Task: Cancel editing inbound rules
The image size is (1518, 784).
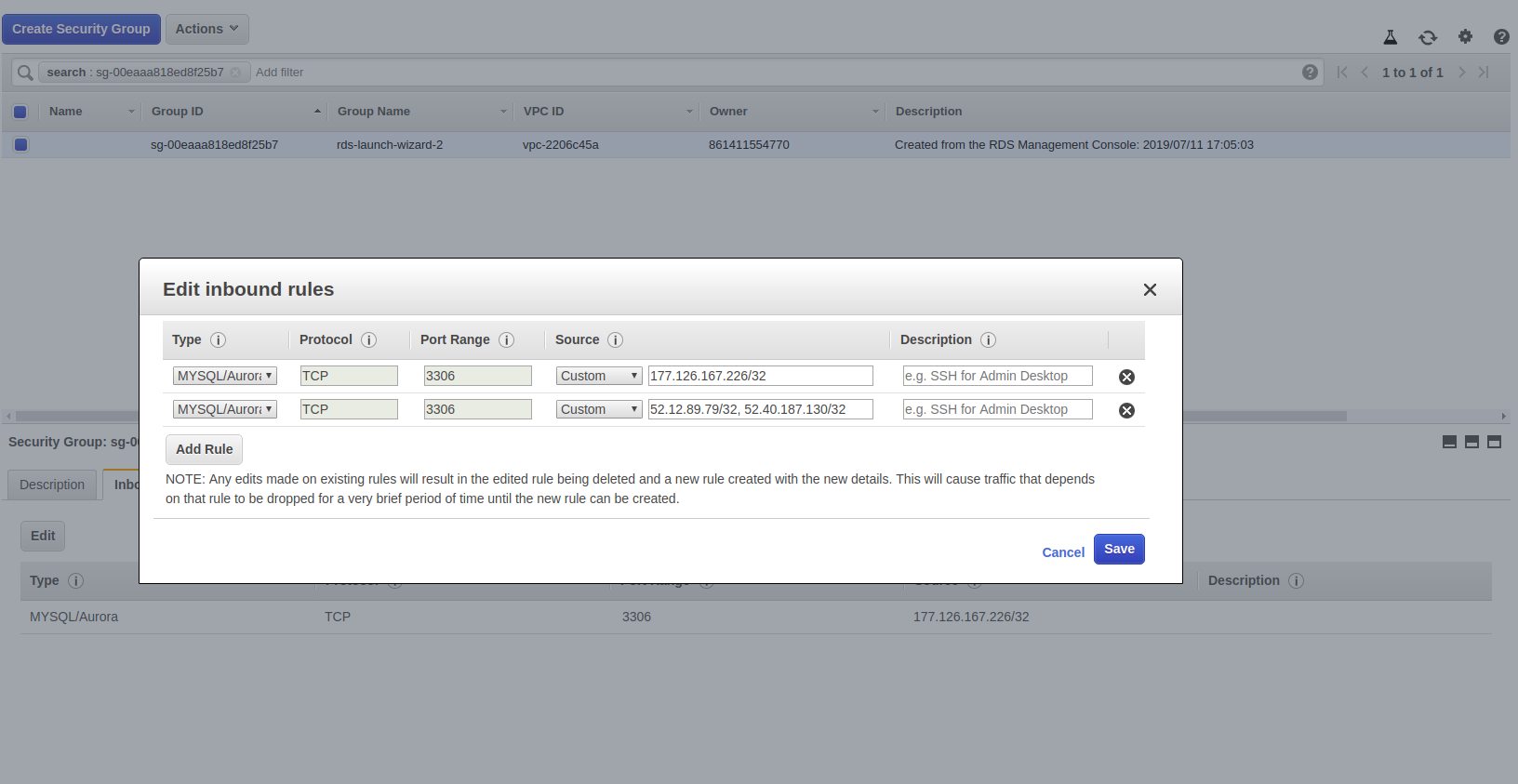Action: 1063,552
